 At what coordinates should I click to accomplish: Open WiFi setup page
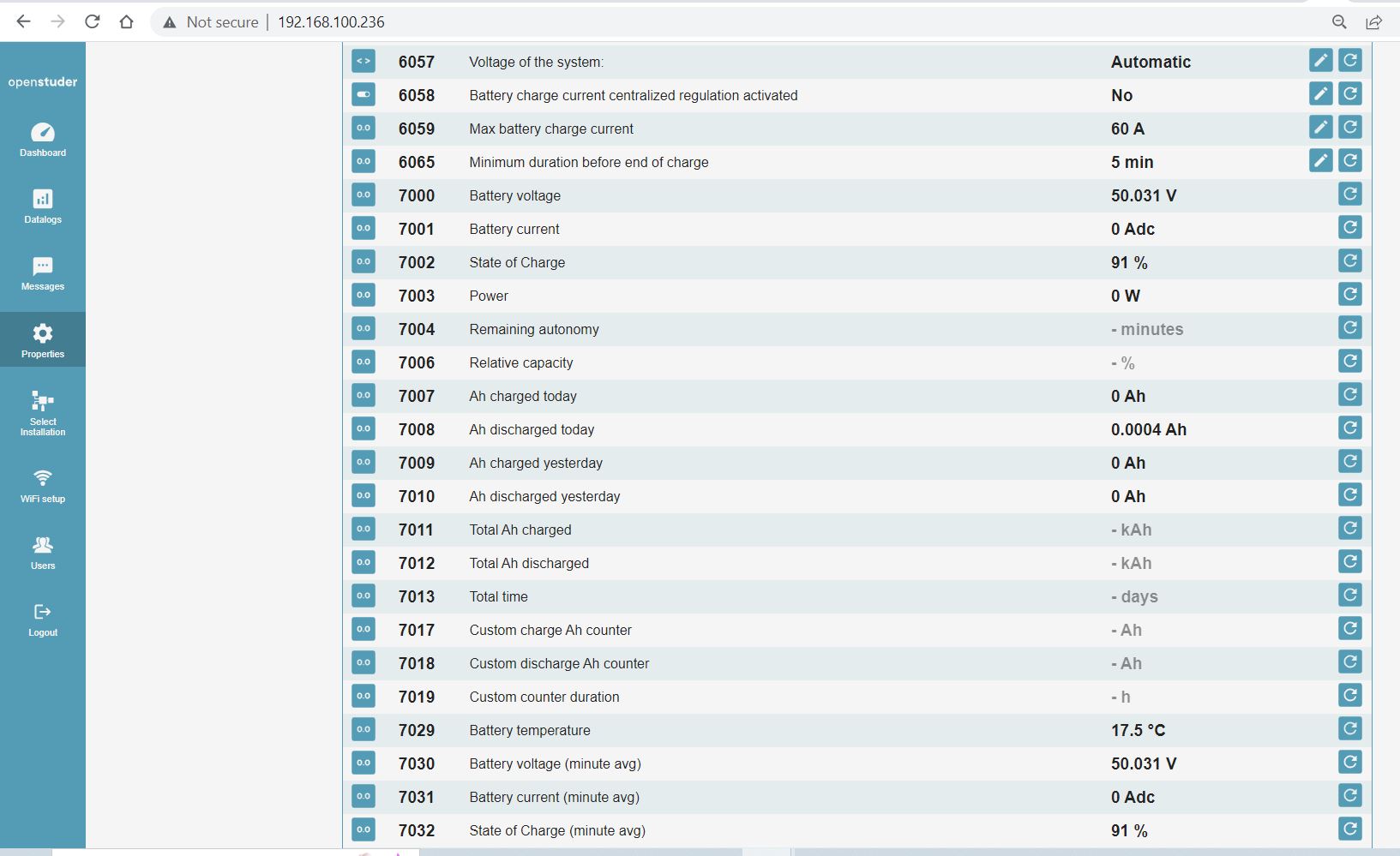pyautogui.click(x=43, y=486)
